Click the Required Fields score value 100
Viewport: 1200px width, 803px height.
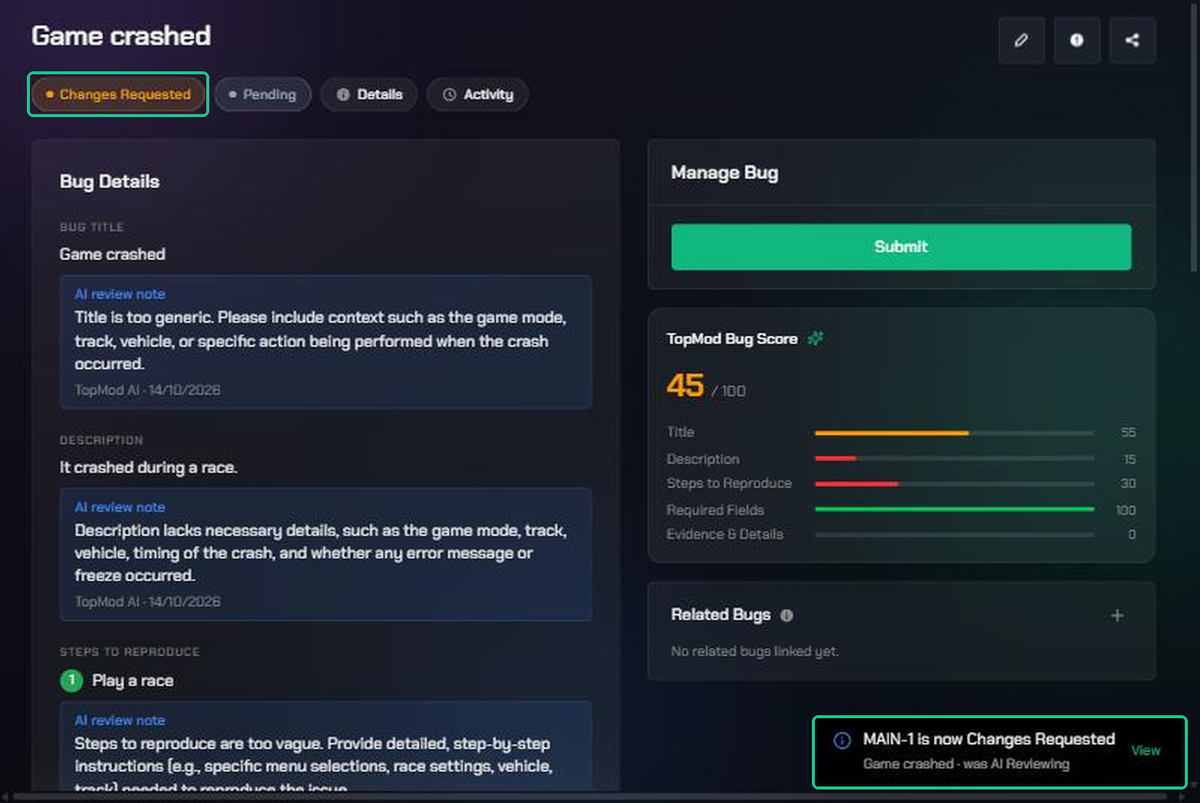[1126, 510]
